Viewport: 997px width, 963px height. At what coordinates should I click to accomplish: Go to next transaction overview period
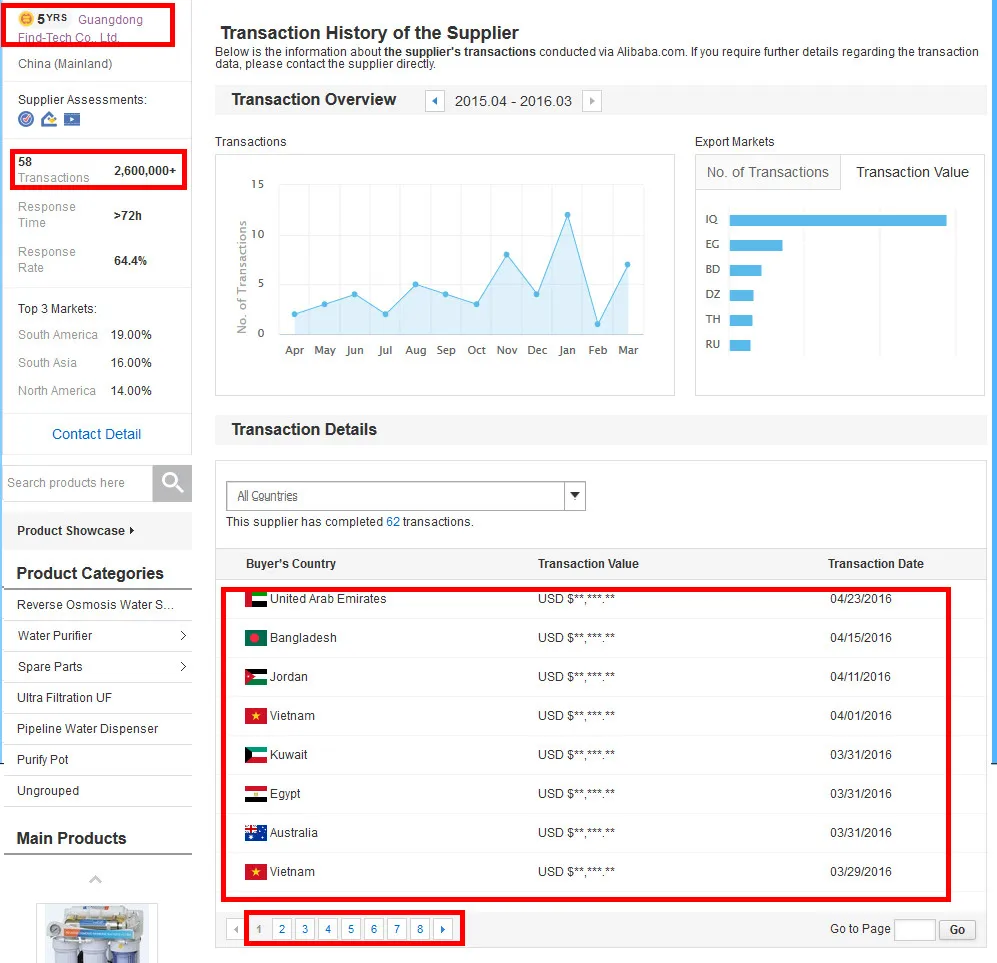click(592, 101)
